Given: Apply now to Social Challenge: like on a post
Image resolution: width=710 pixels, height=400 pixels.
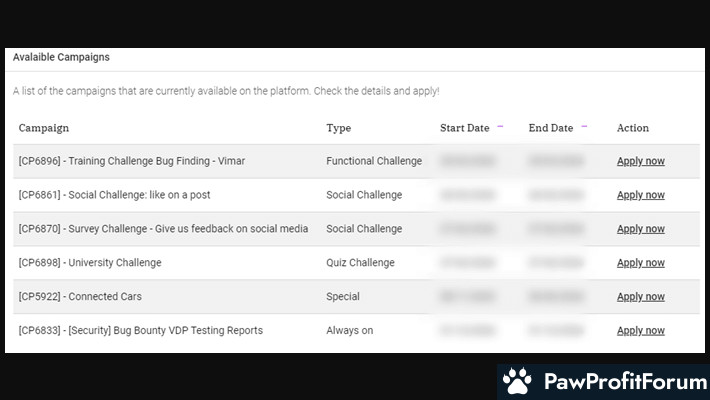Looking at the screenshot, I should click(x=640, y=195).
